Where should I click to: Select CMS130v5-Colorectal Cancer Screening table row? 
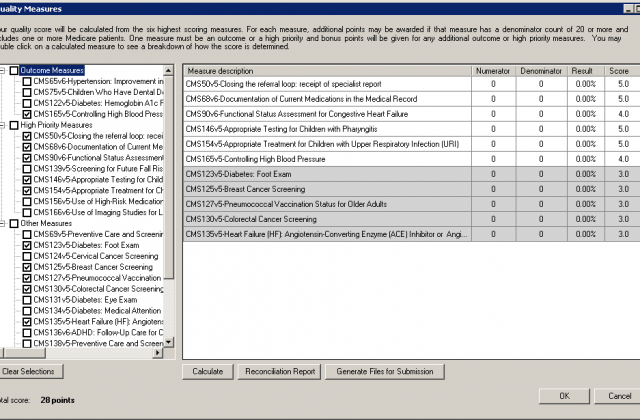pos(411,220)
